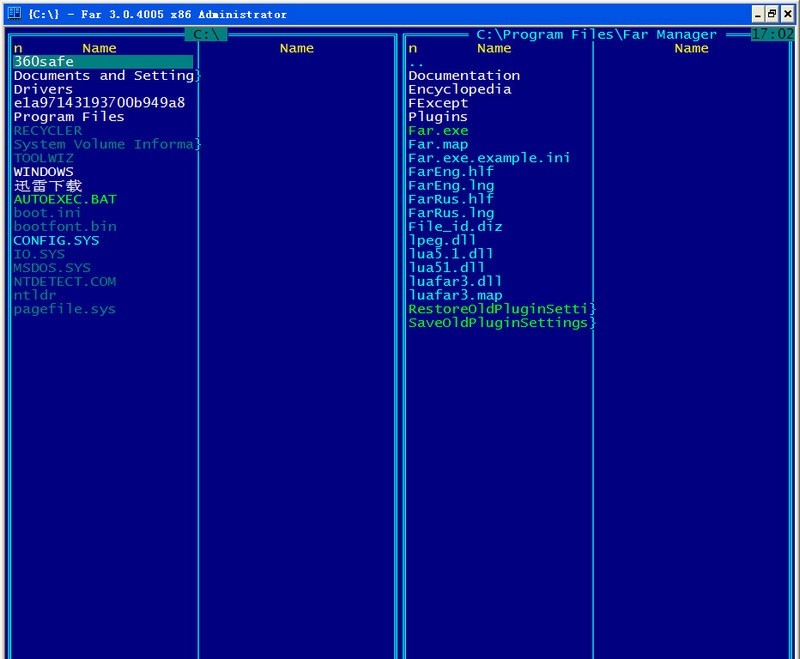Select FarRus.hlf file
This screenshot has height=659, width=800.
point(451,199)
